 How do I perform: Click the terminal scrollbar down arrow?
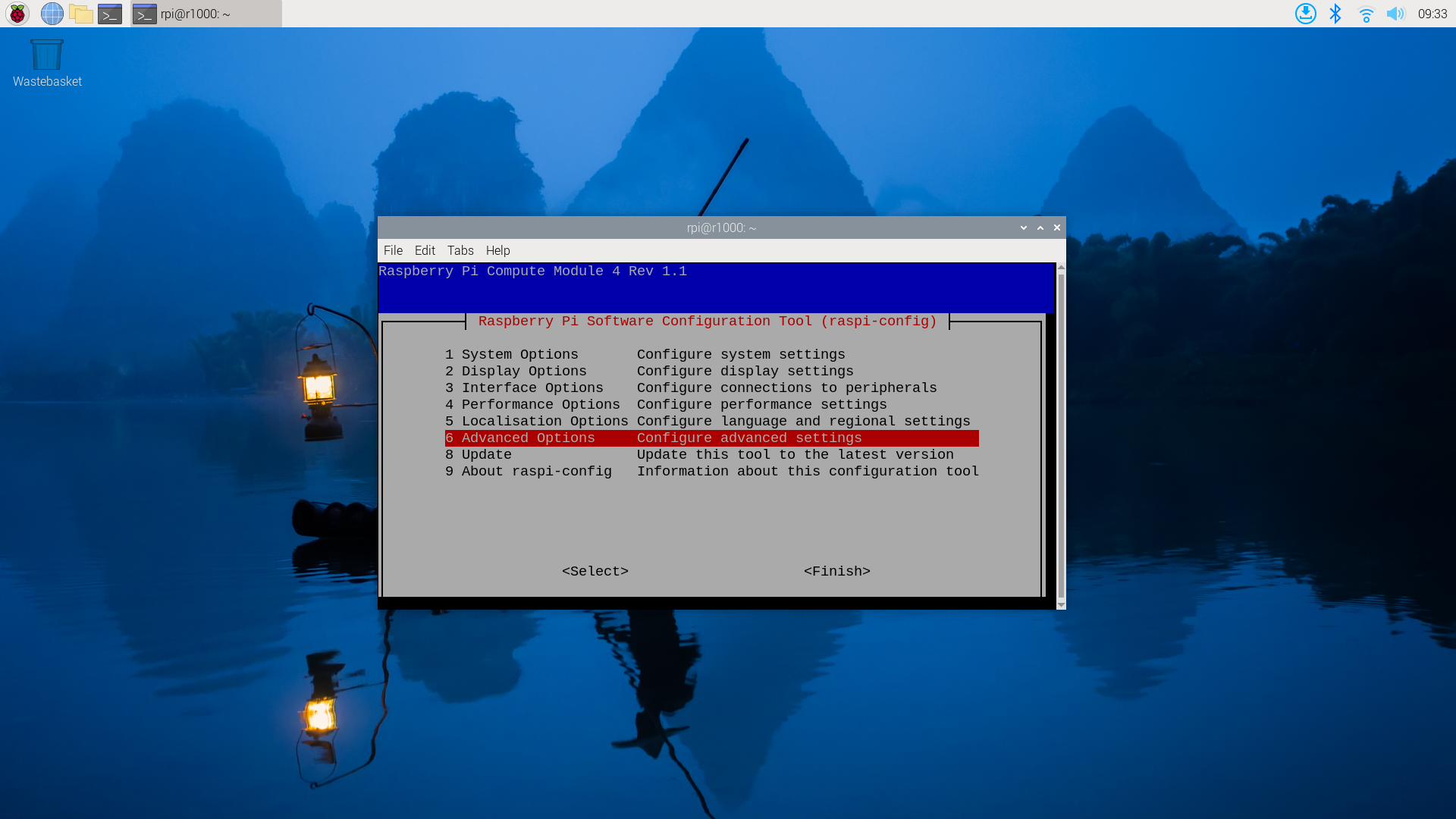coord(1061,604)
